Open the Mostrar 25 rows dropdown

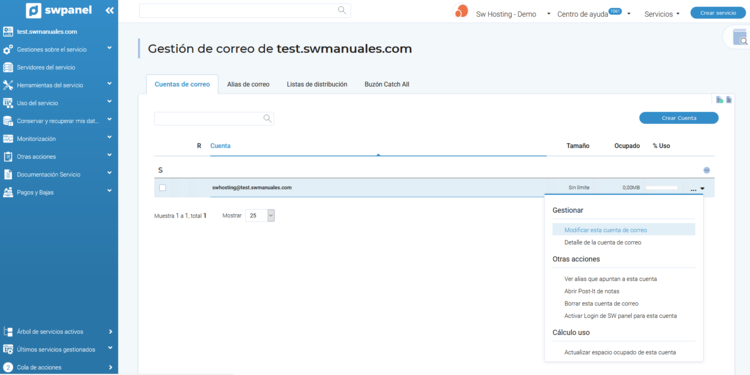click(x=260, y=216)
